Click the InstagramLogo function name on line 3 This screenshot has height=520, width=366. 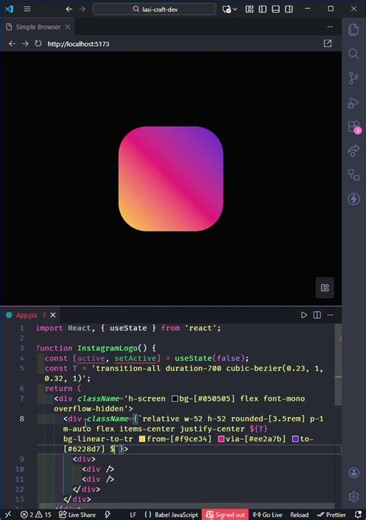pyautogui.click(x=107, y=348)
